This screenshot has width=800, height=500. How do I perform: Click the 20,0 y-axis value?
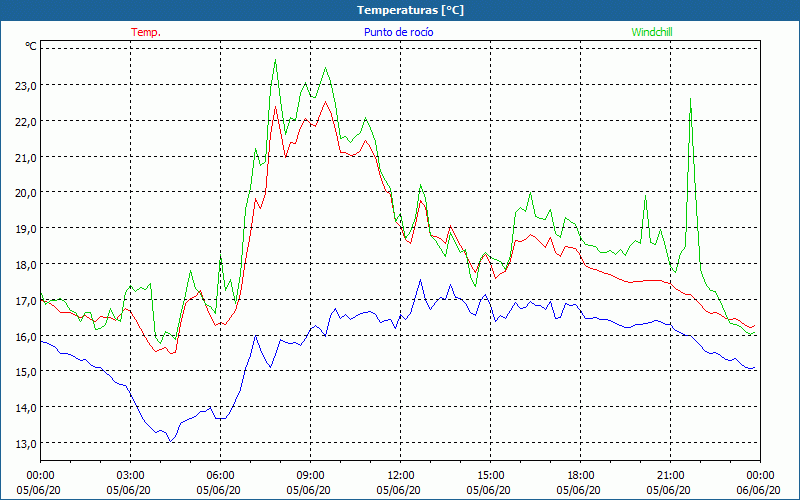(26, 193)
